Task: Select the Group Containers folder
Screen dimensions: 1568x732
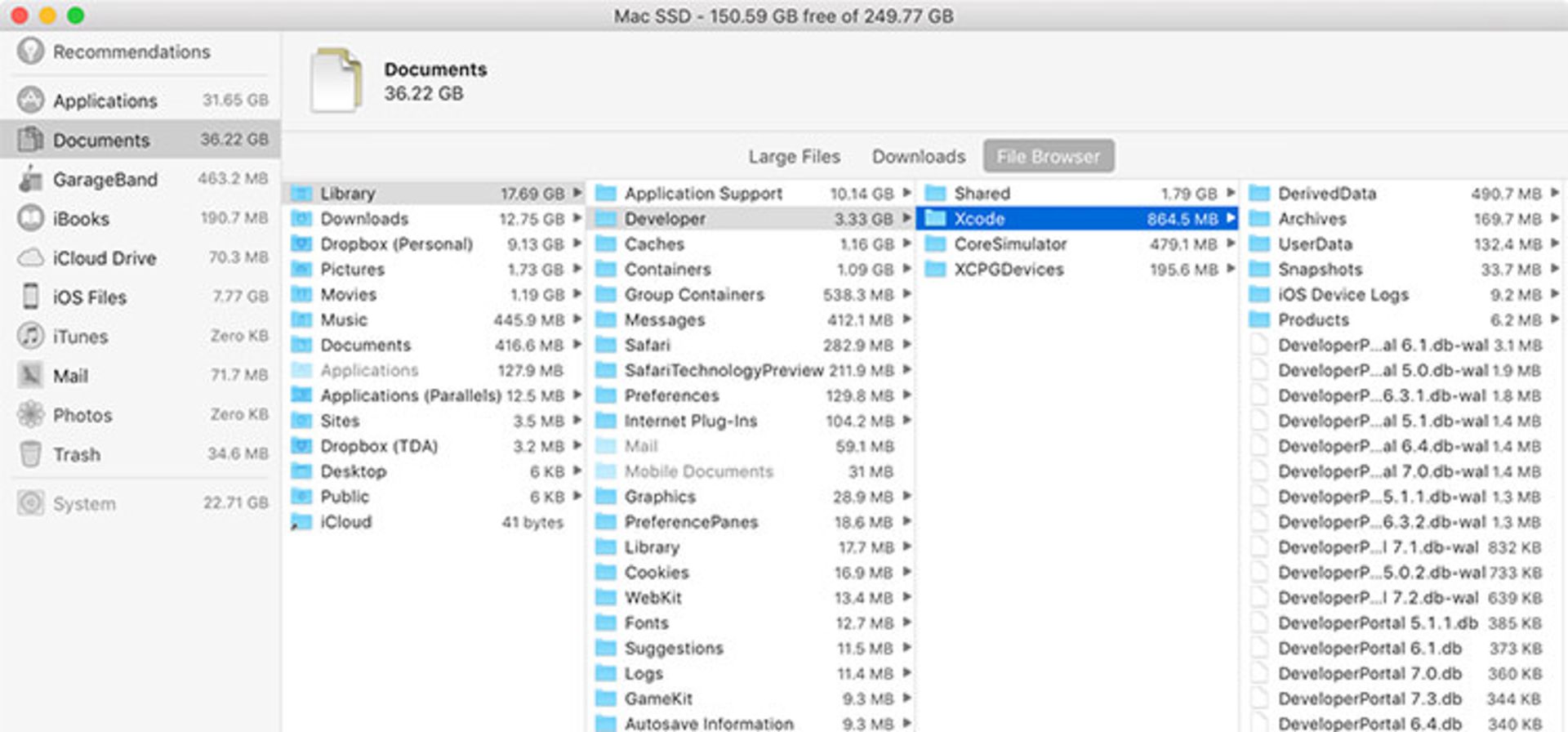Action: (x=751, y=295)
